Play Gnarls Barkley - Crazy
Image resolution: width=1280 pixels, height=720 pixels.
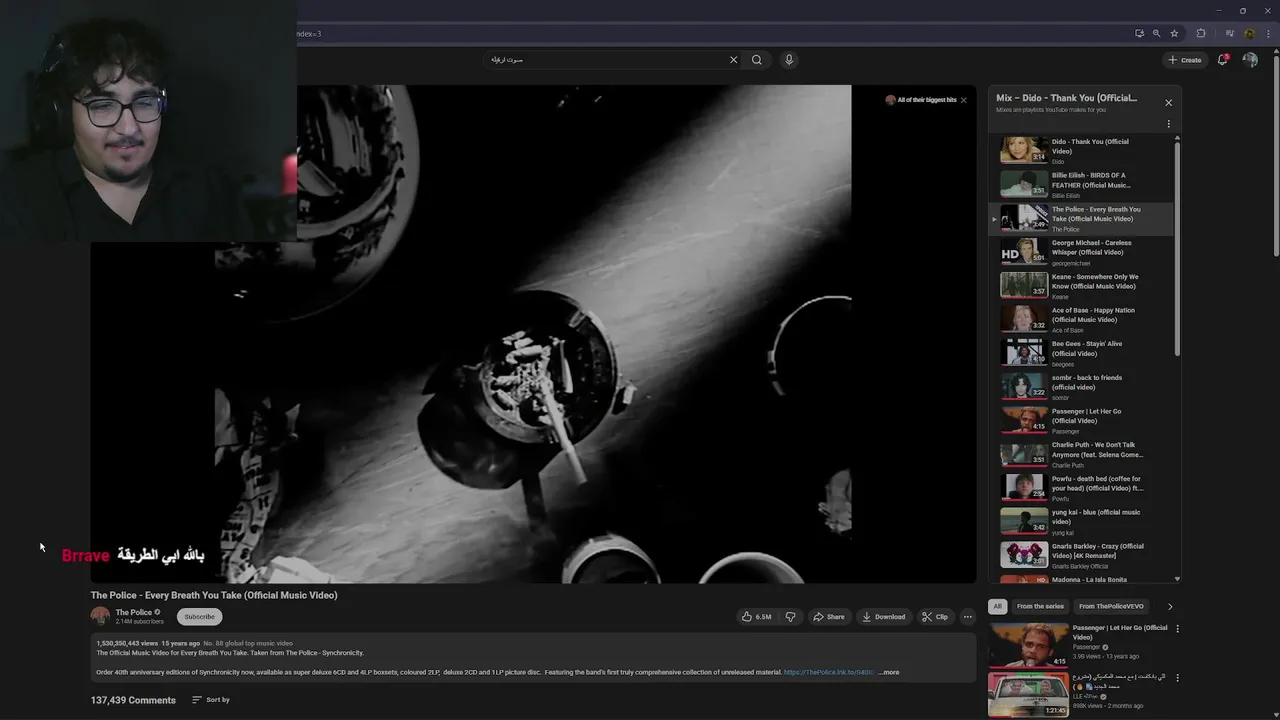coord(1081,555)
